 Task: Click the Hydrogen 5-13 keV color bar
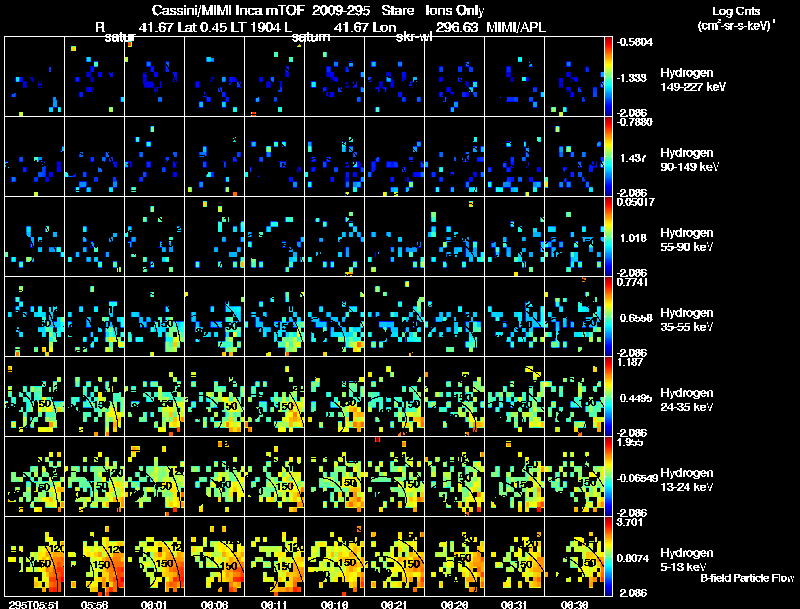click(x=608, y=557)
